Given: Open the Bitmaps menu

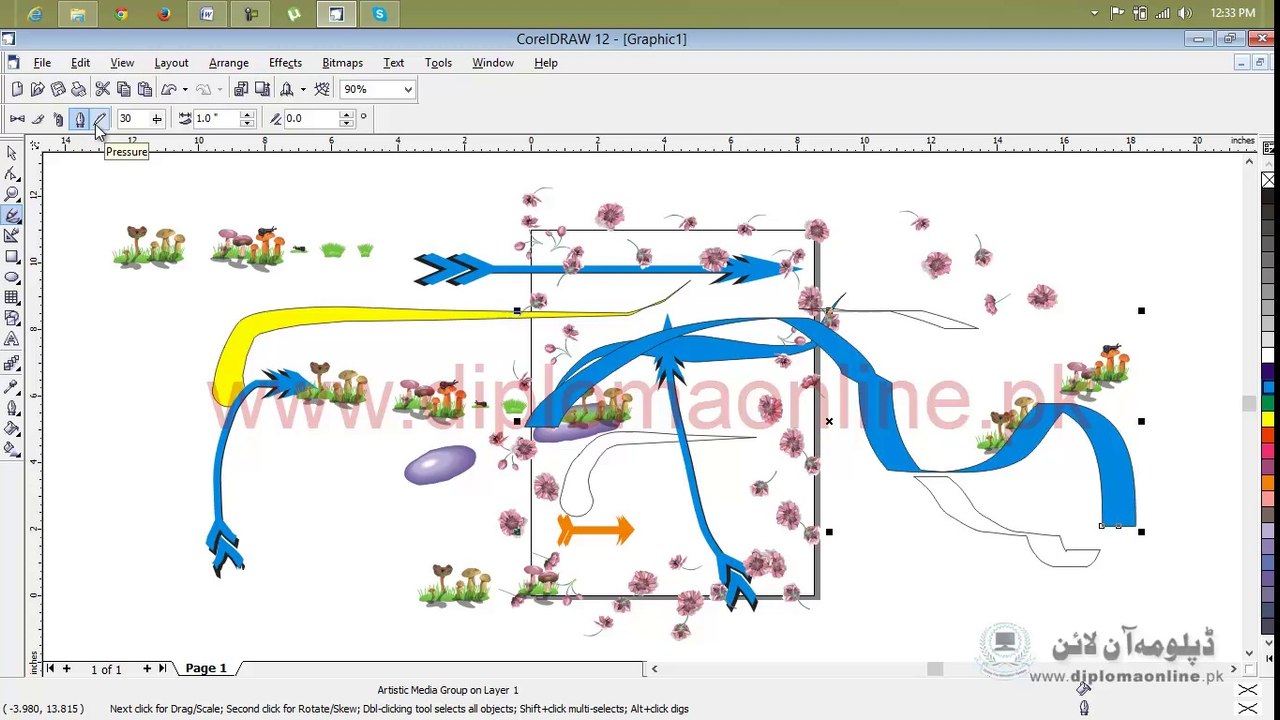Looking at the screenshot, I should [342, 63].
